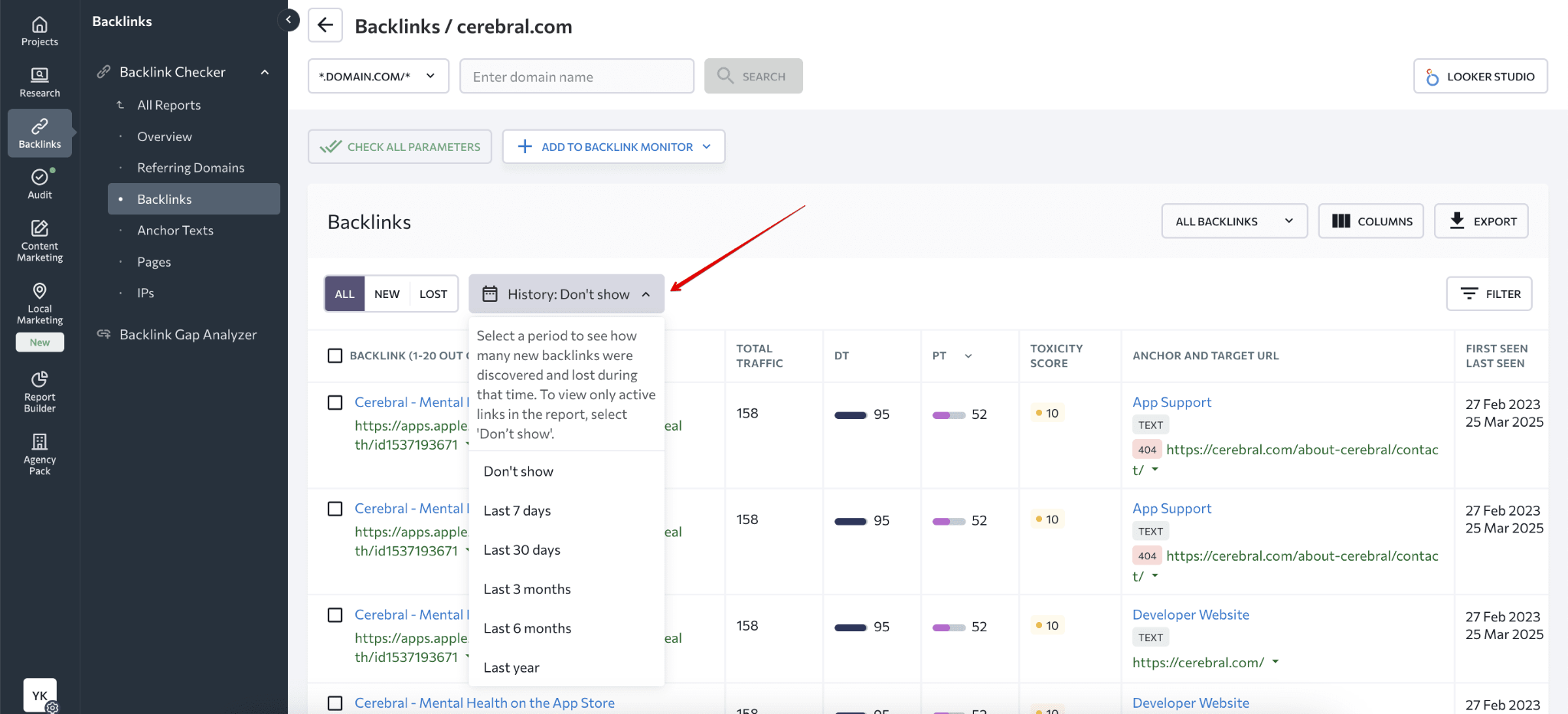This screenshot has width=1568, height=714.
Task: Click the Enter domain name input field
Action: pos(576,76)
